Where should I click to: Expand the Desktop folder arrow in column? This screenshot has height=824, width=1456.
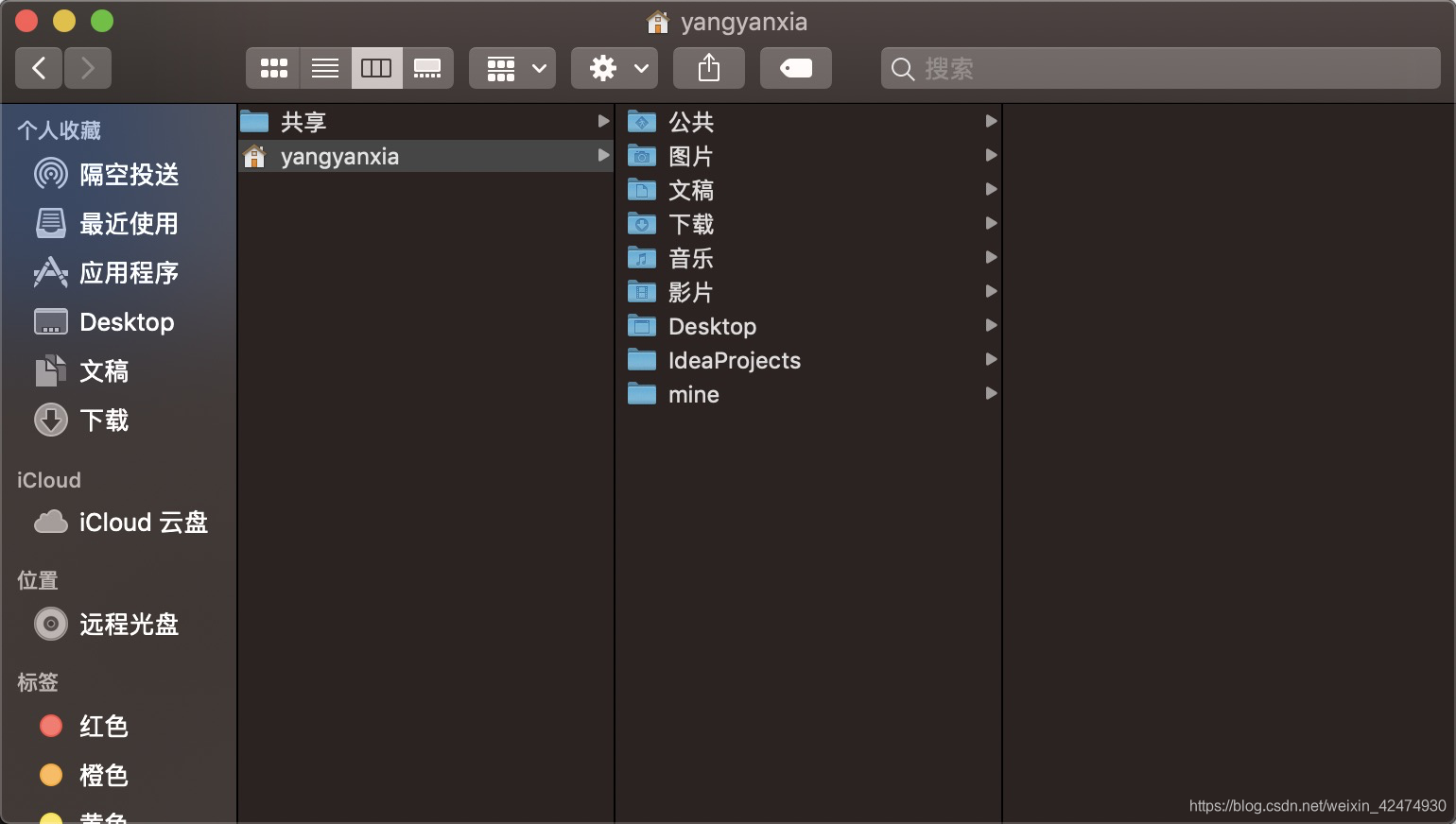[991, 325]
